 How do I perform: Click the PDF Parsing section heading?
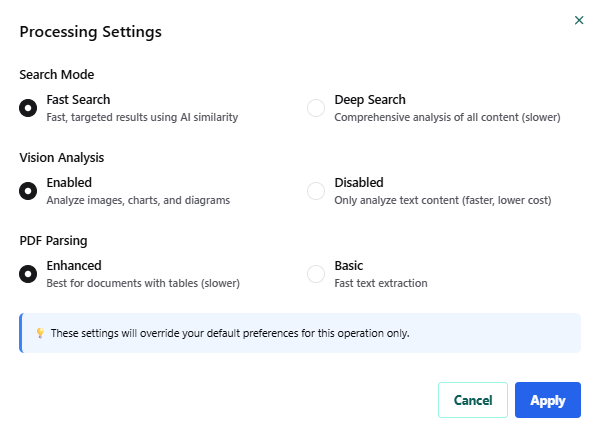pos(53,241)
